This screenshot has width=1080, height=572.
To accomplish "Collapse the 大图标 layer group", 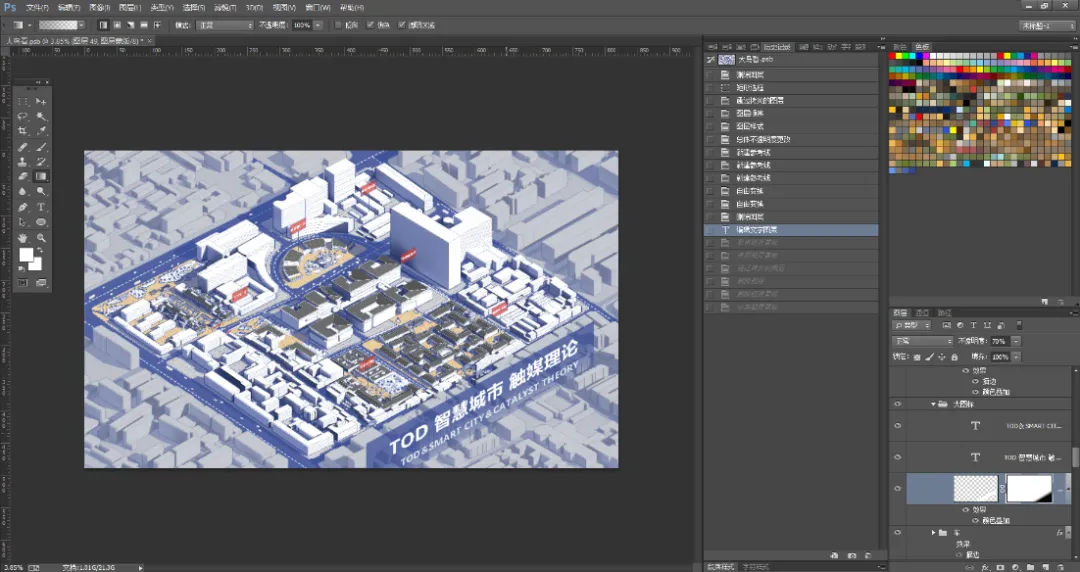I will point(934,405).
